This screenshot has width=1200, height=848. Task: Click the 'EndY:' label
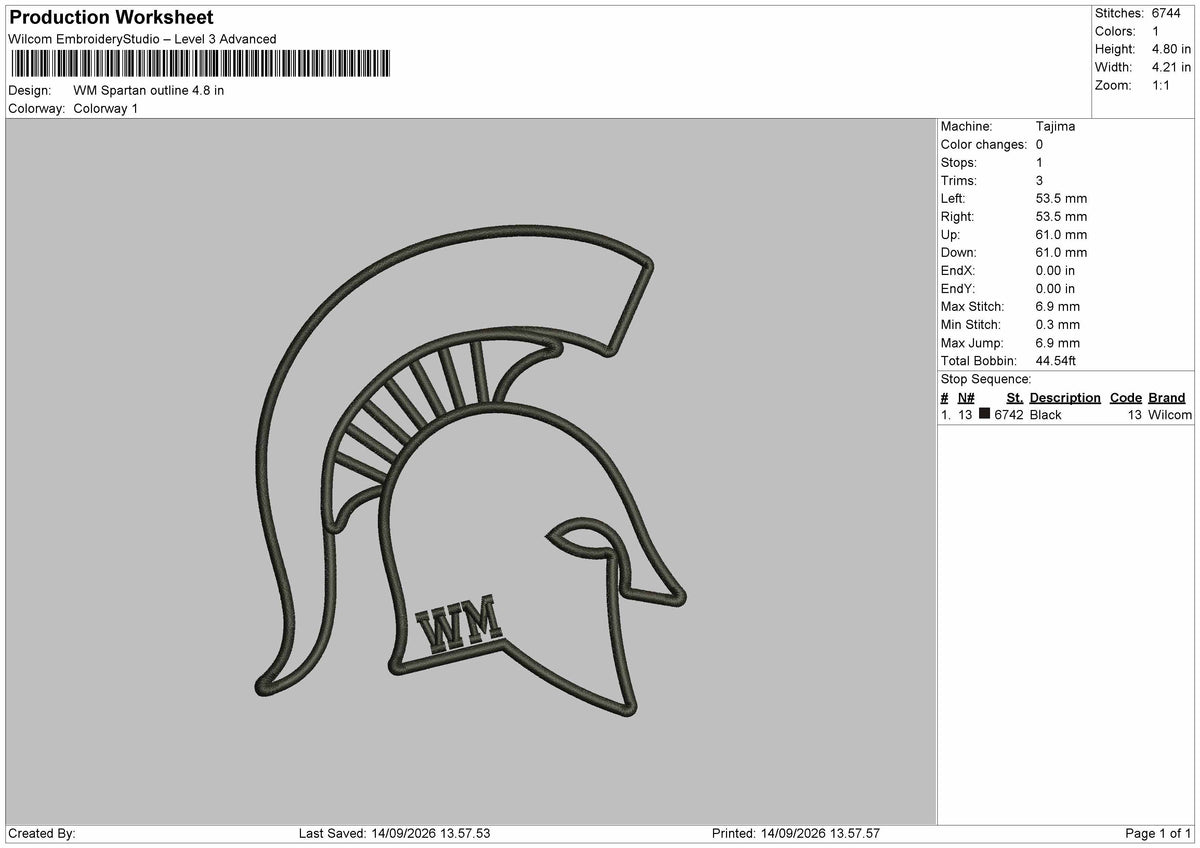click(958, 288)
